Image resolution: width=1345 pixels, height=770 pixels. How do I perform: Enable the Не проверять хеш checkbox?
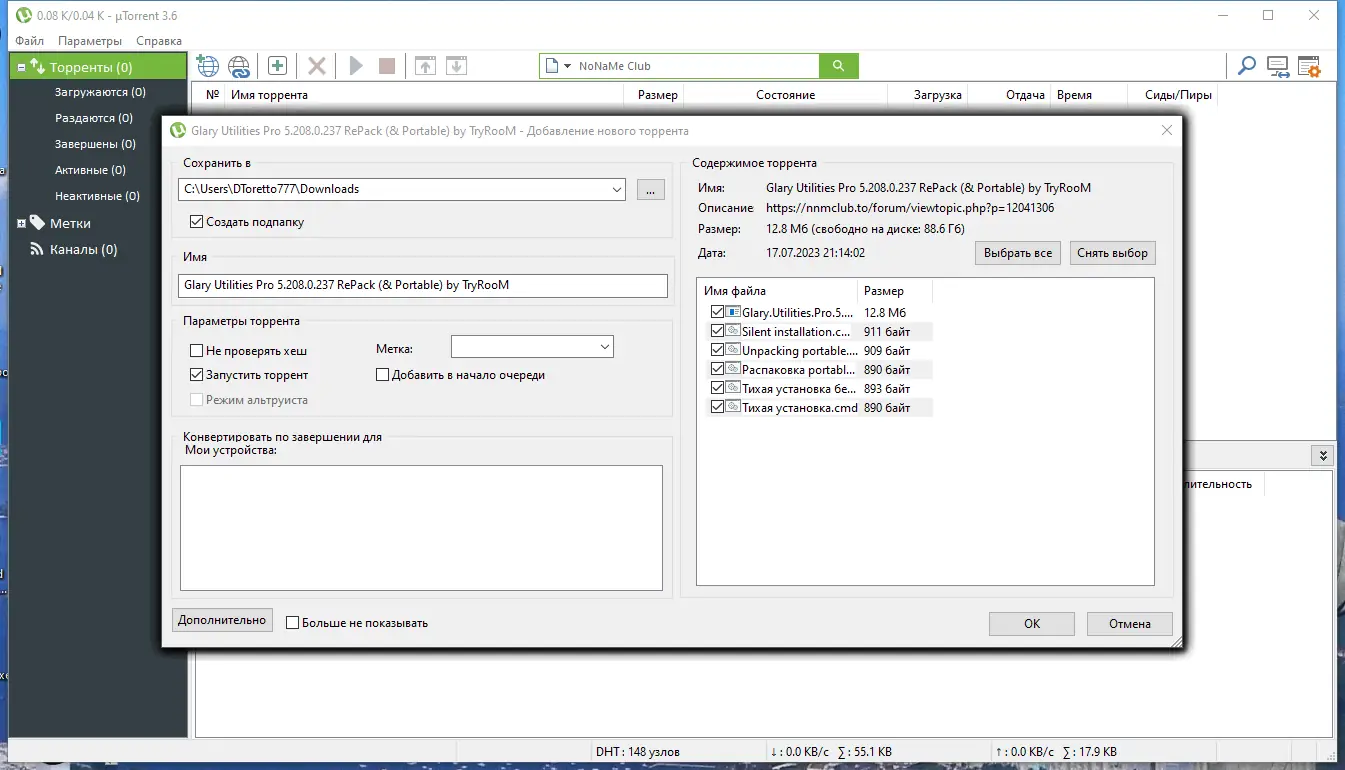pyautogui.click(x=196, y=351)
